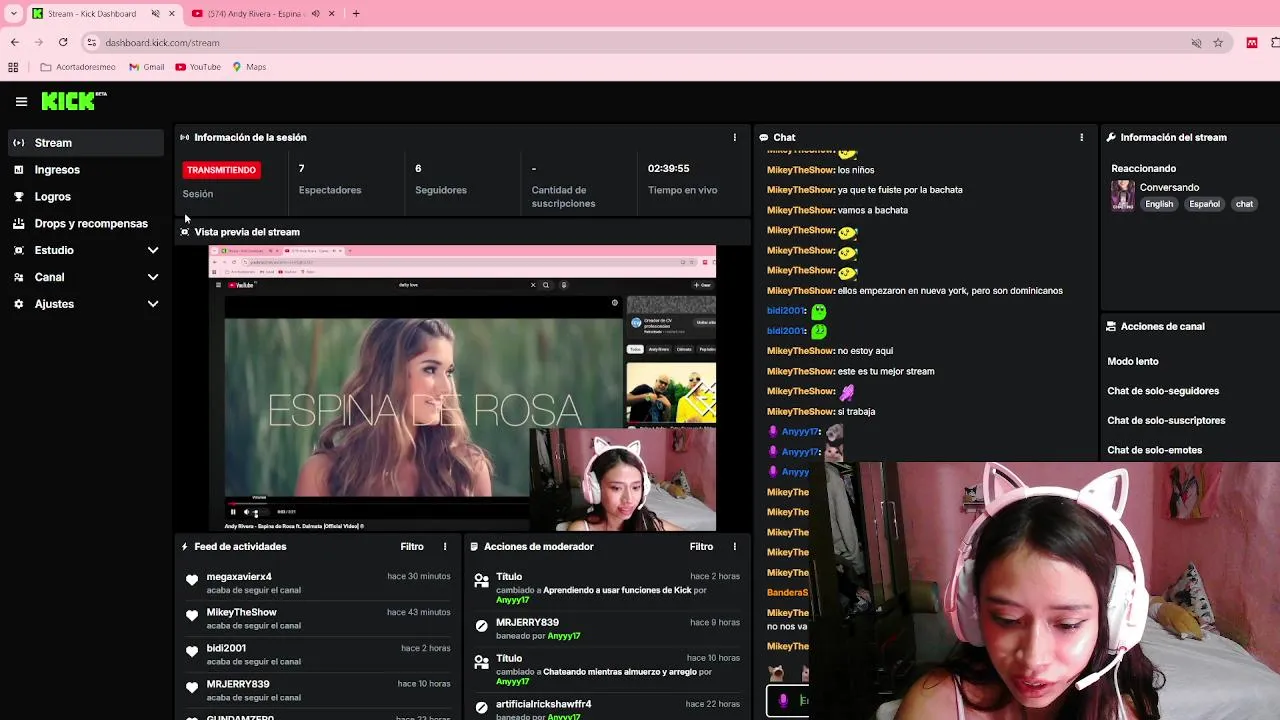Click artificialrickshawffr4 in moderator actions

tap(543, 704)
